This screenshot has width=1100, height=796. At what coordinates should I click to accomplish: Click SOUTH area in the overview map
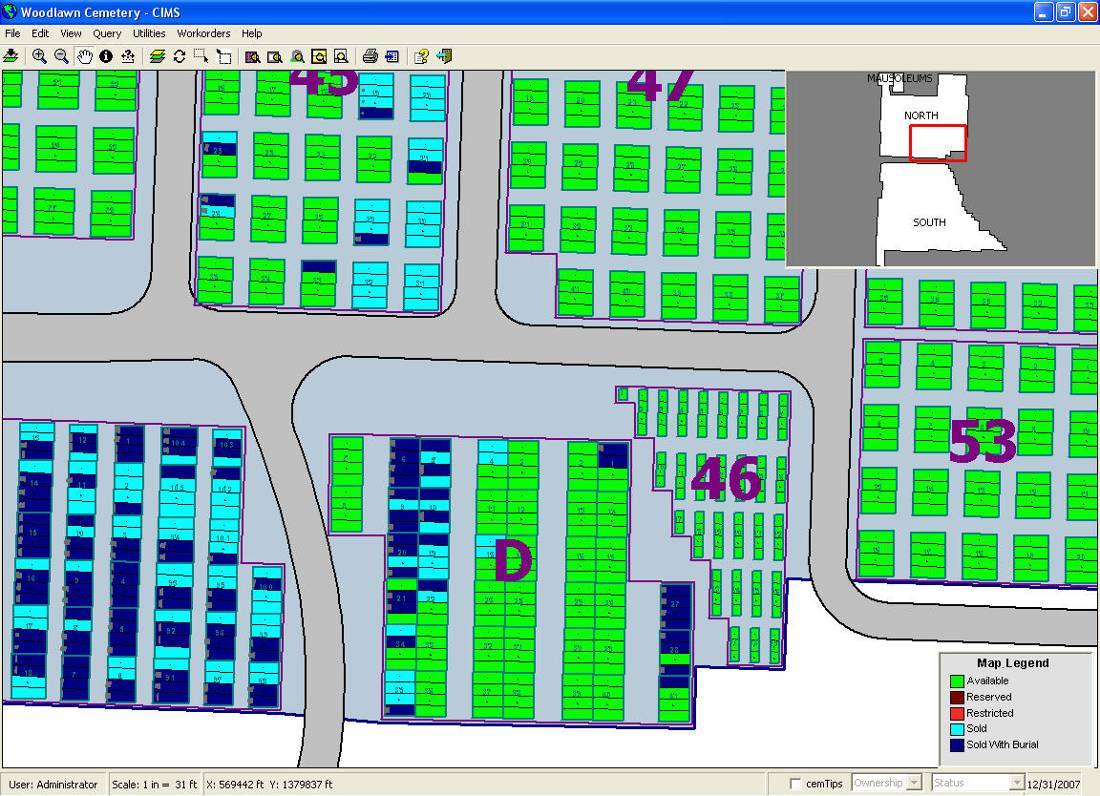pyautogui.click(x=929, y=222)
